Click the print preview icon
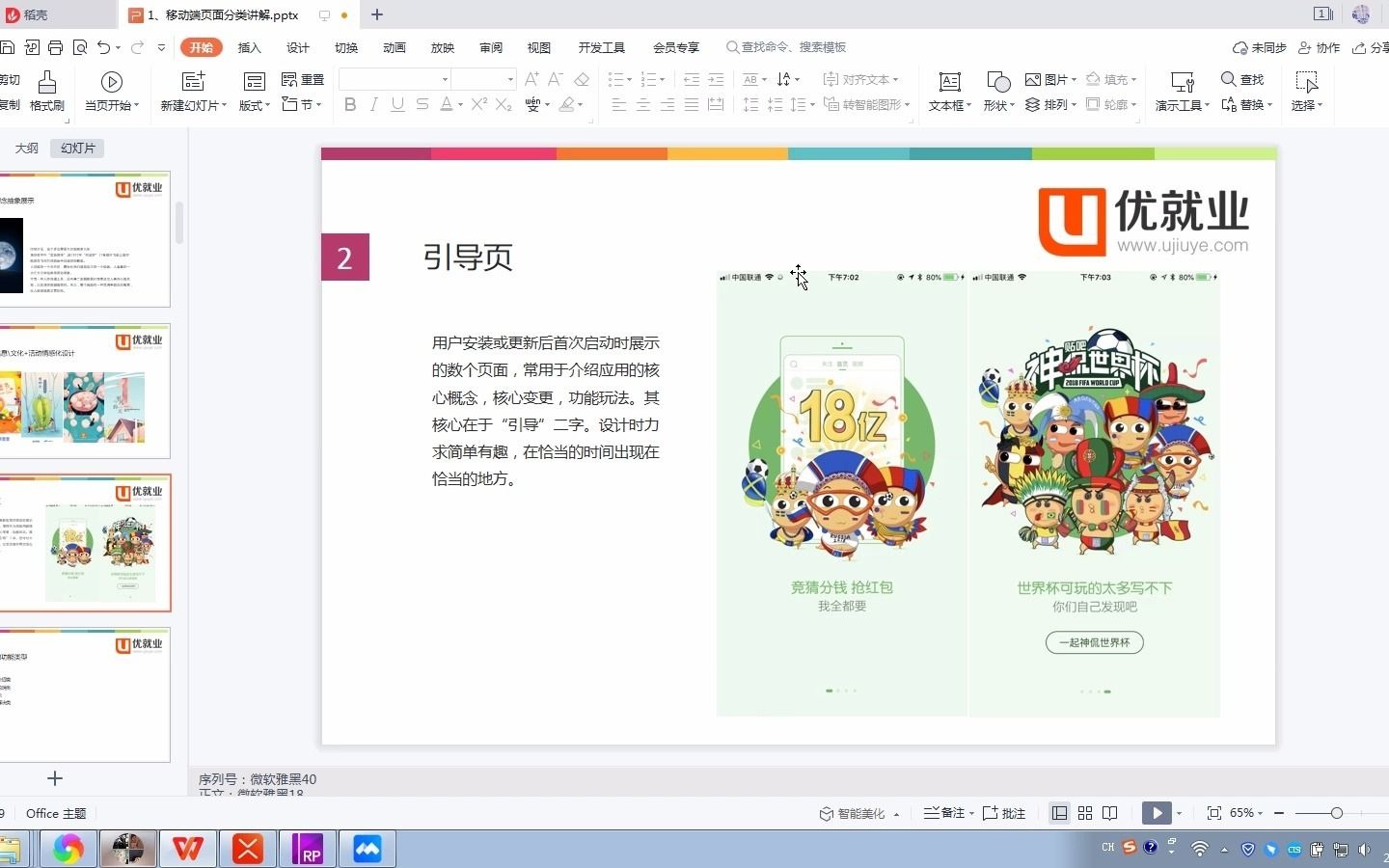The height and width of the screenshot is (868, 1389). 80,47
